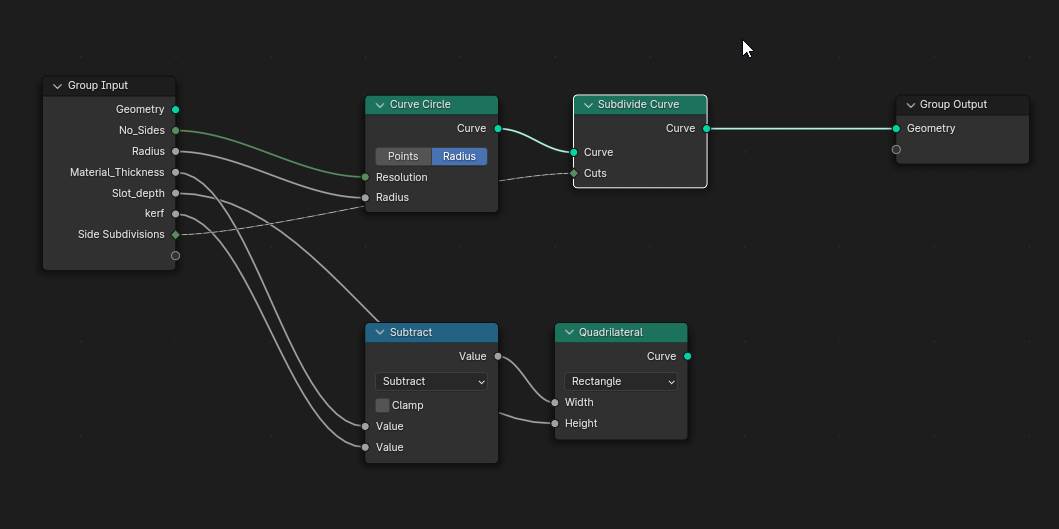
Task: Click Side Subdivisions diamond socket
Action: 176,234
